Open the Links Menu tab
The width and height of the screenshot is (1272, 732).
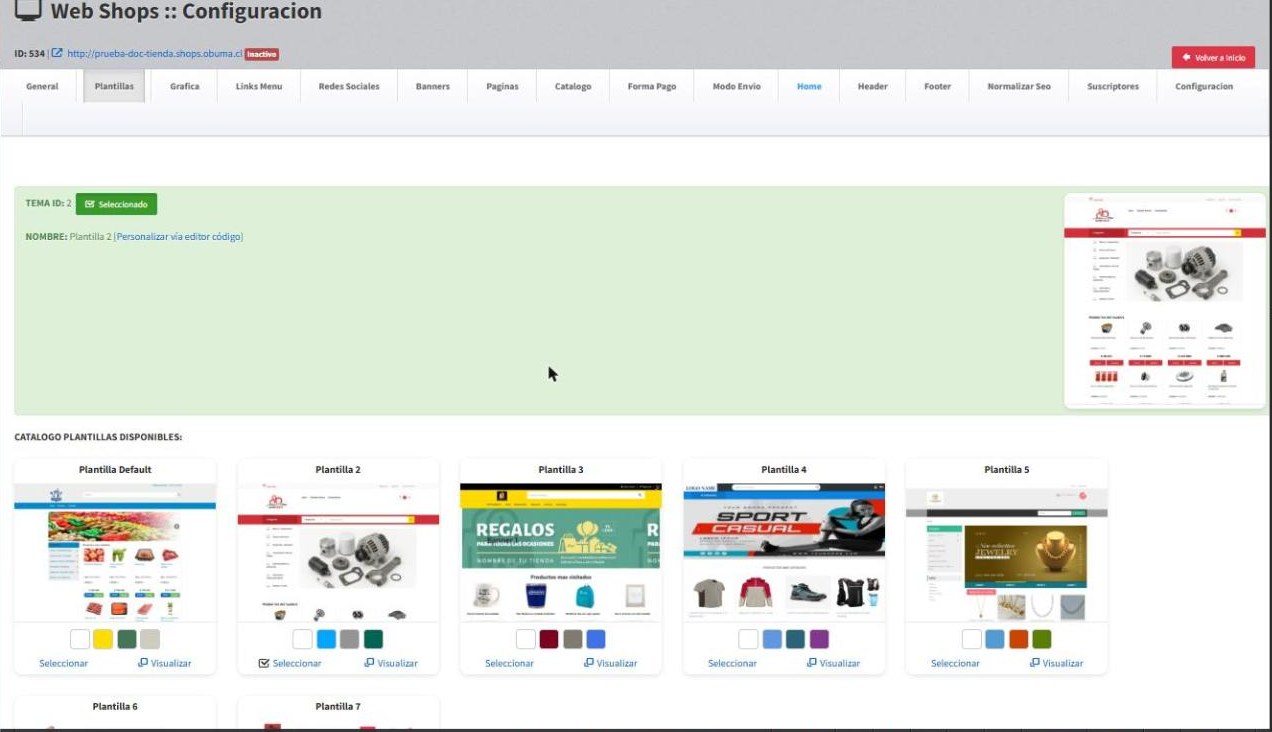pos(259,86)
